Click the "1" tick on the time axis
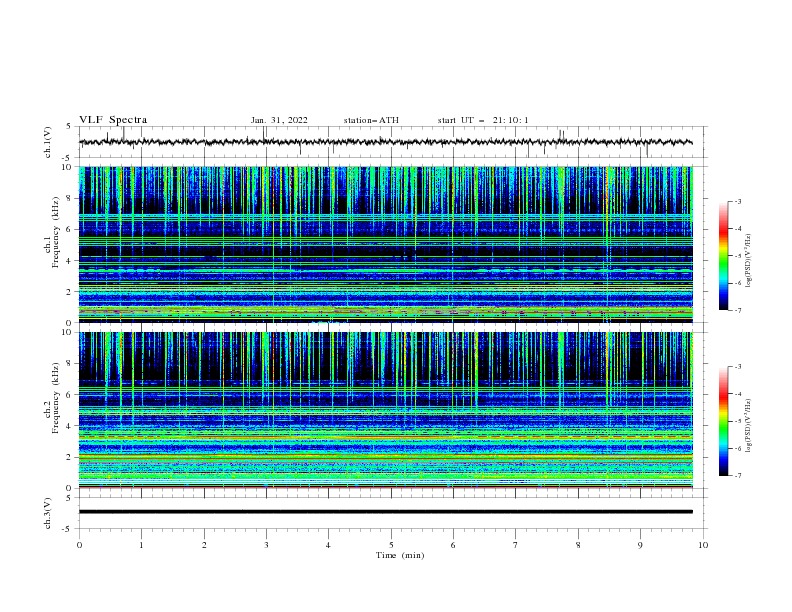The image size is (792, 612). tap(141, 545)
